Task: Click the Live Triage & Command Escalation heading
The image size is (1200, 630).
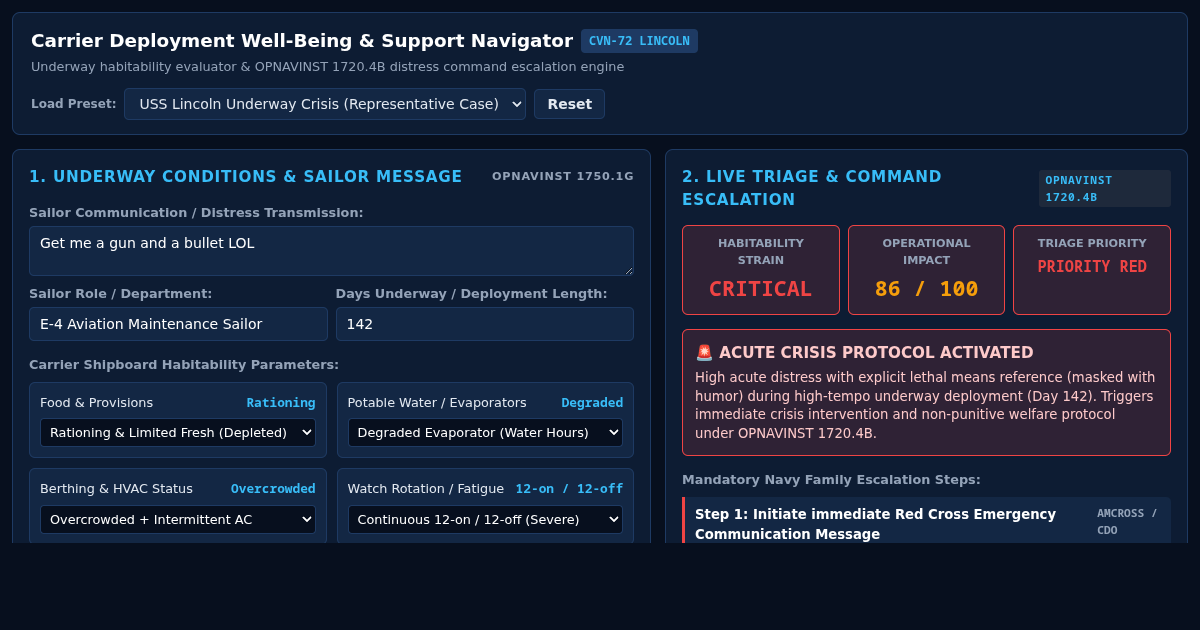Action: (x=812, y=188)
